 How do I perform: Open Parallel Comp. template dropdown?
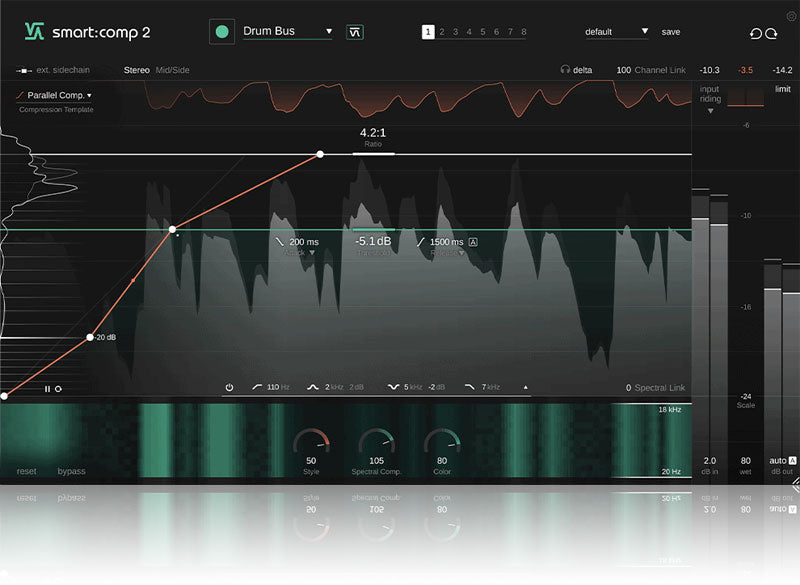click(59, 95)
